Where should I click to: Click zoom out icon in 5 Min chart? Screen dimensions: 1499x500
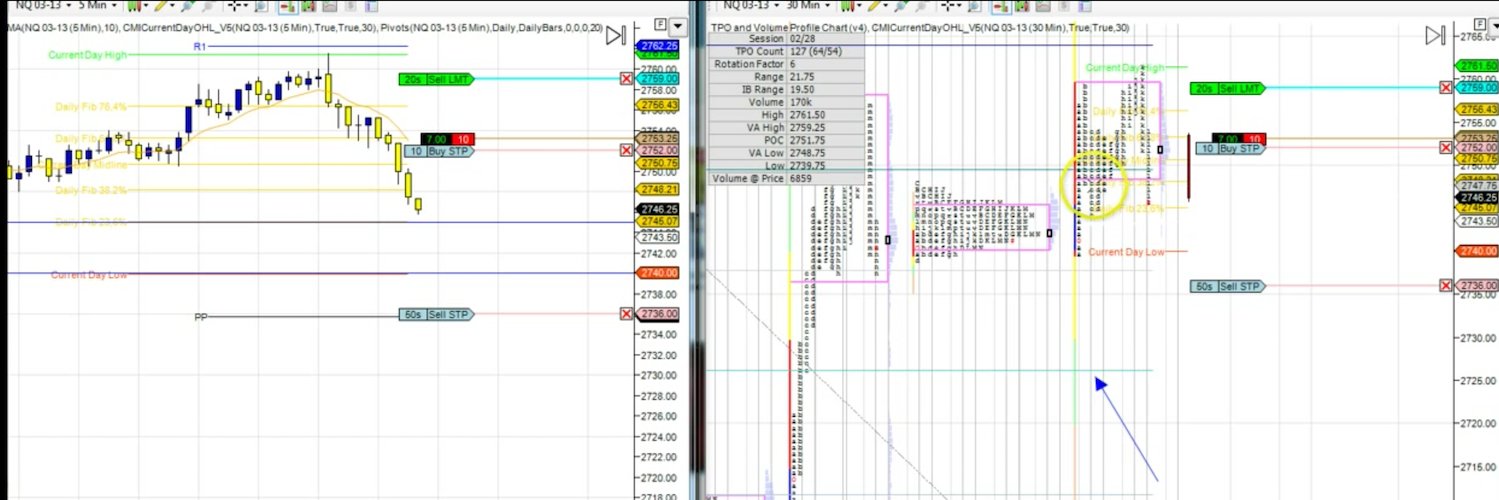pyautogui.click(x=206, y=6)
